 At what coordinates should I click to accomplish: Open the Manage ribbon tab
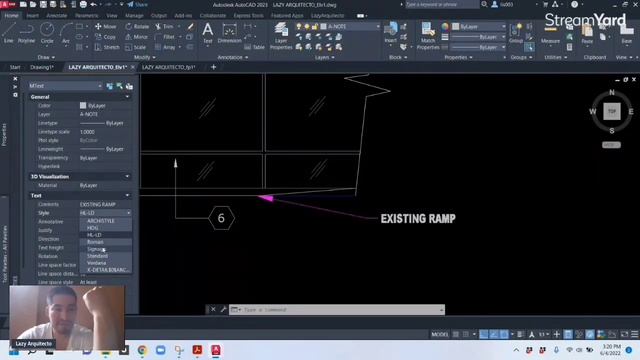tap(134, 16)
